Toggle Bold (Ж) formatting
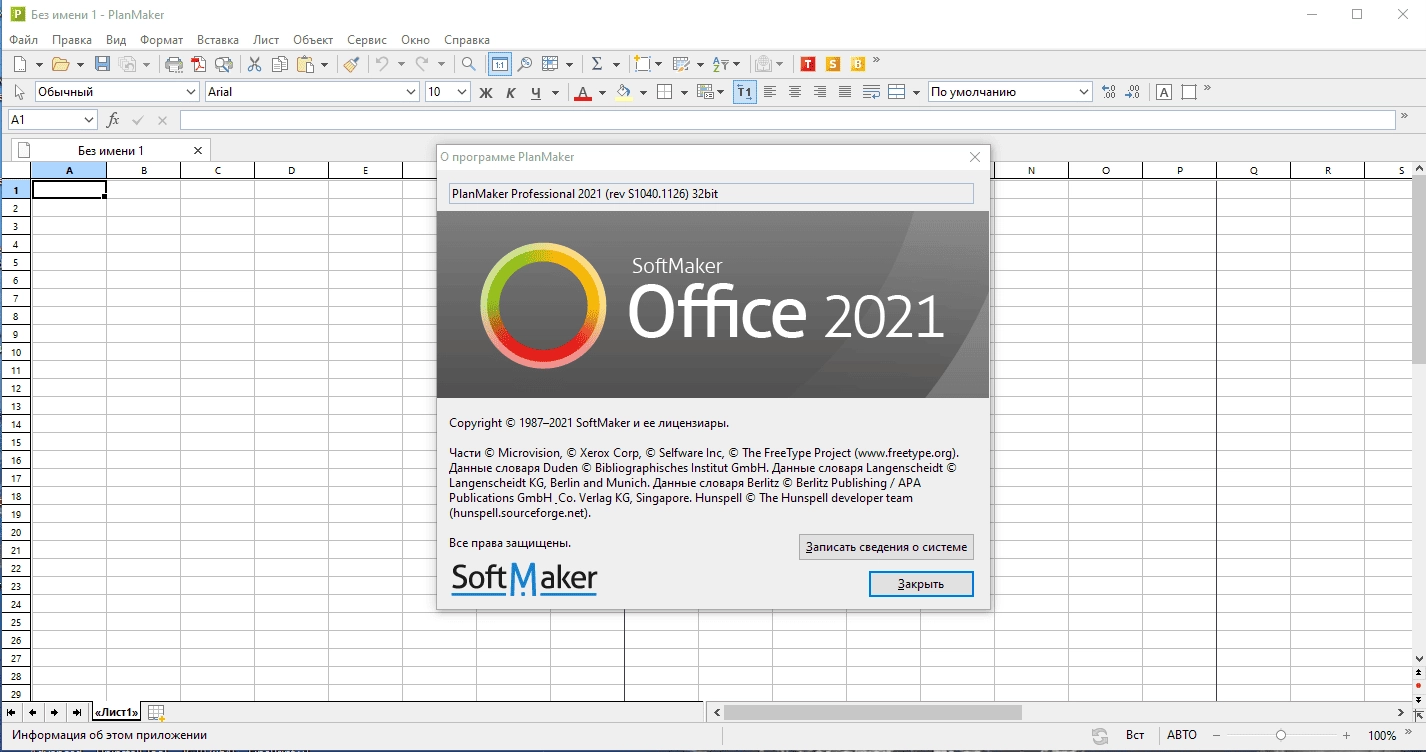 click(x=486, y=92)
